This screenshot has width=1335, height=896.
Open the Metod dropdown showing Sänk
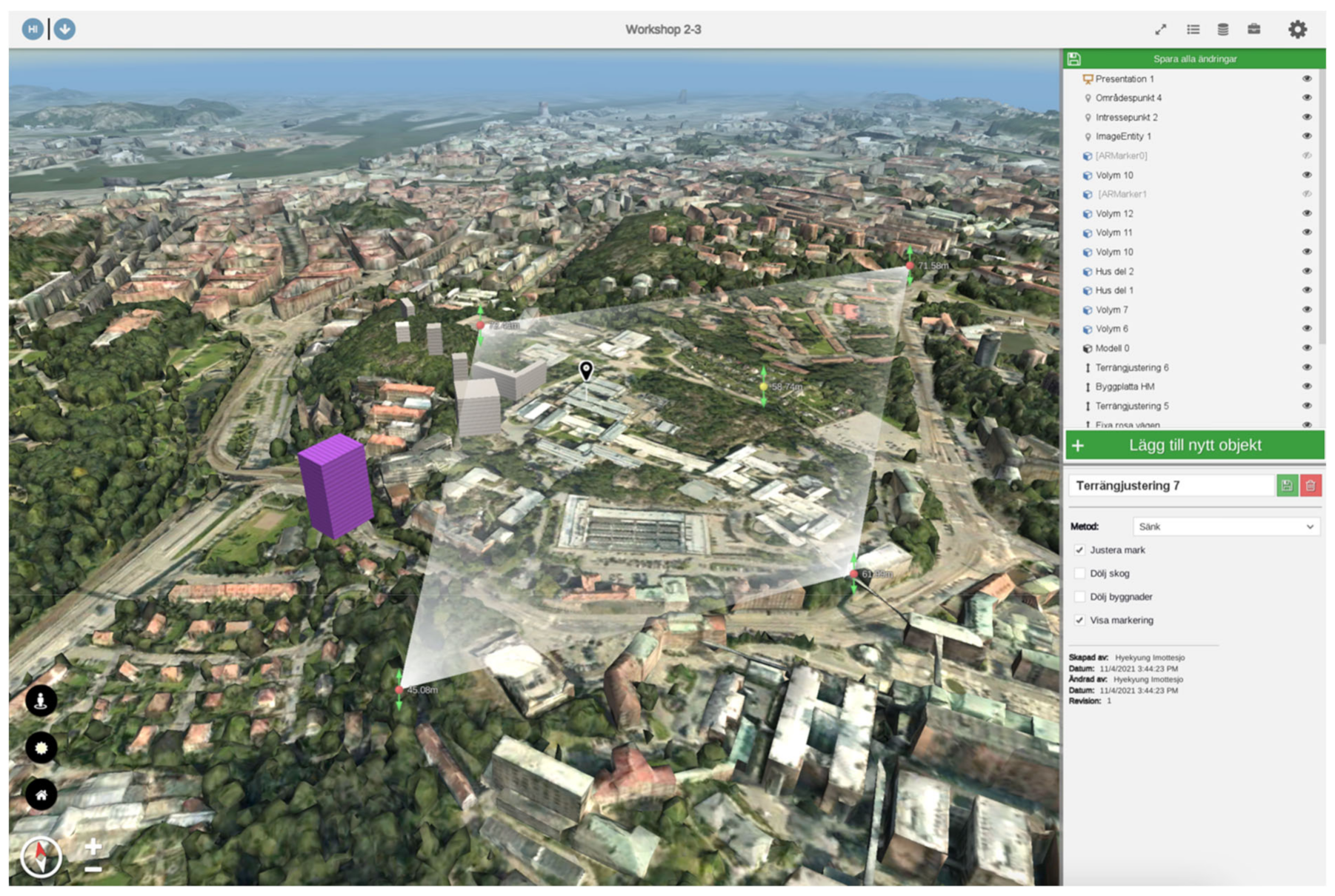tap(1225, 526)
